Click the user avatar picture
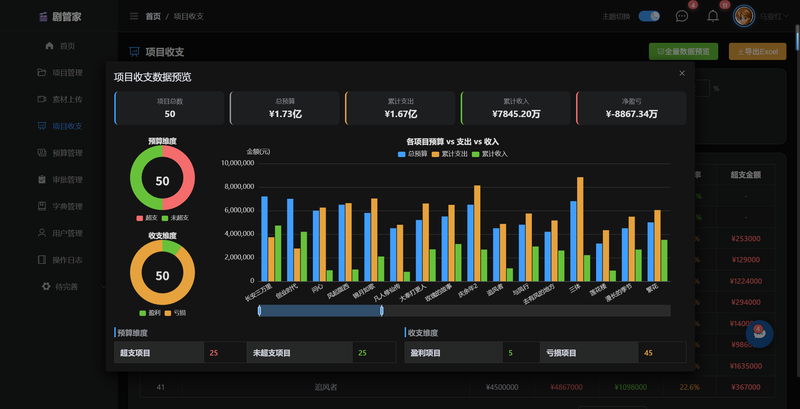Viewport: 800px width, 409px height. coord(743,16)
